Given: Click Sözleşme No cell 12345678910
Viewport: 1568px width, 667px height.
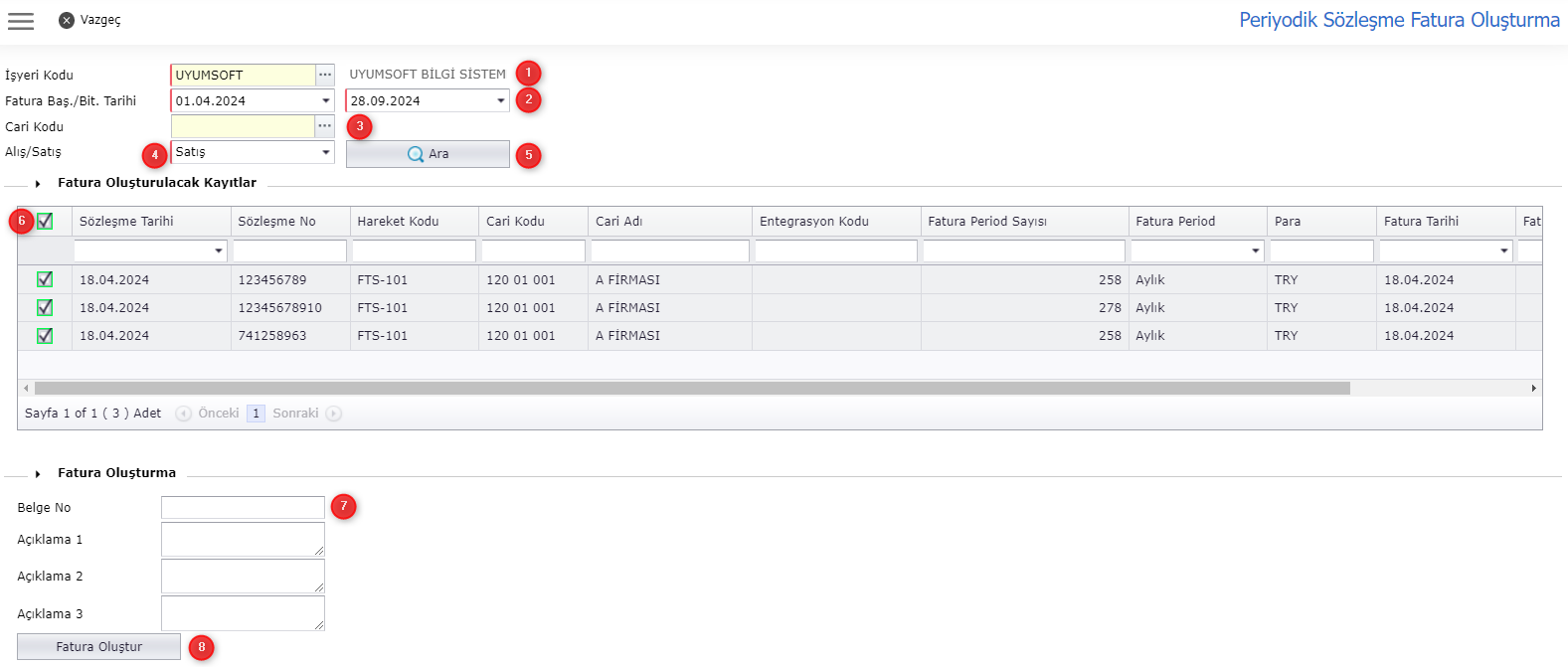Looking at the screenshot, I should pos(290,308).
